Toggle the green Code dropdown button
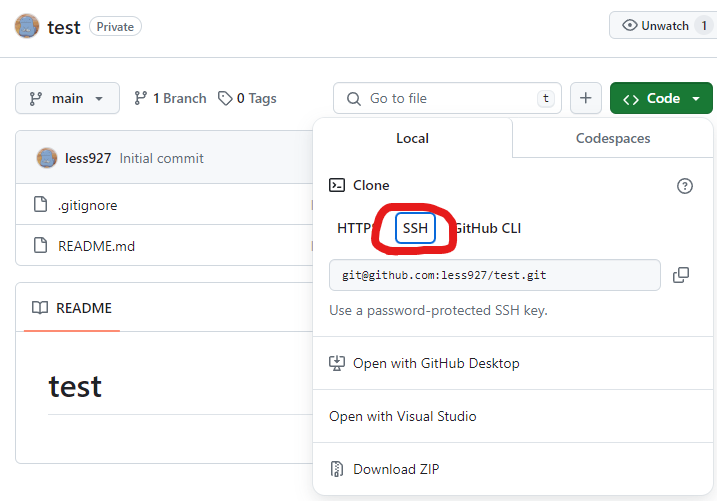The image size is (717, 501). click(x=661, y=98)
